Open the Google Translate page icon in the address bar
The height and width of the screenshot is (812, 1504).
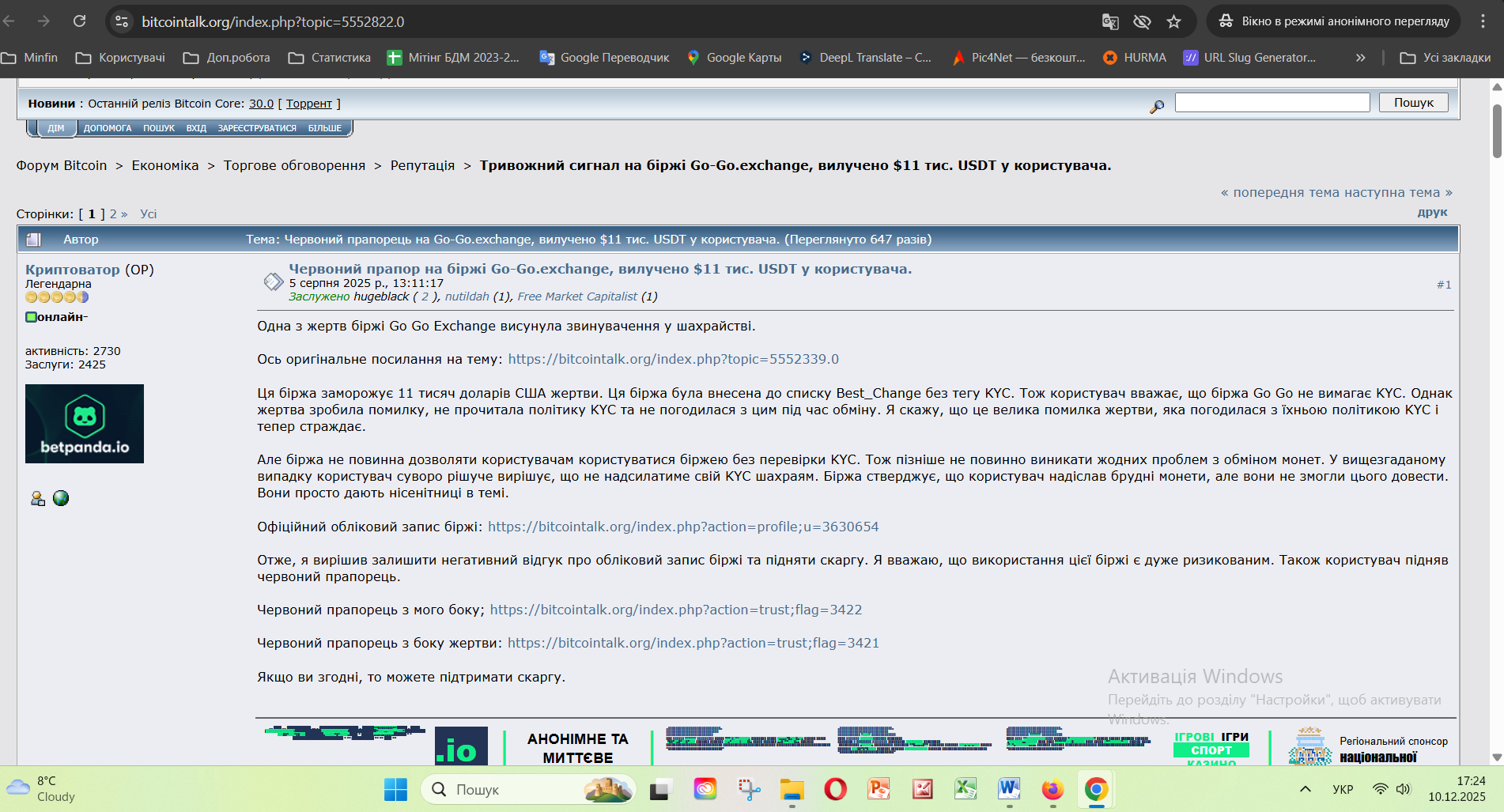tap(1110, 21)
